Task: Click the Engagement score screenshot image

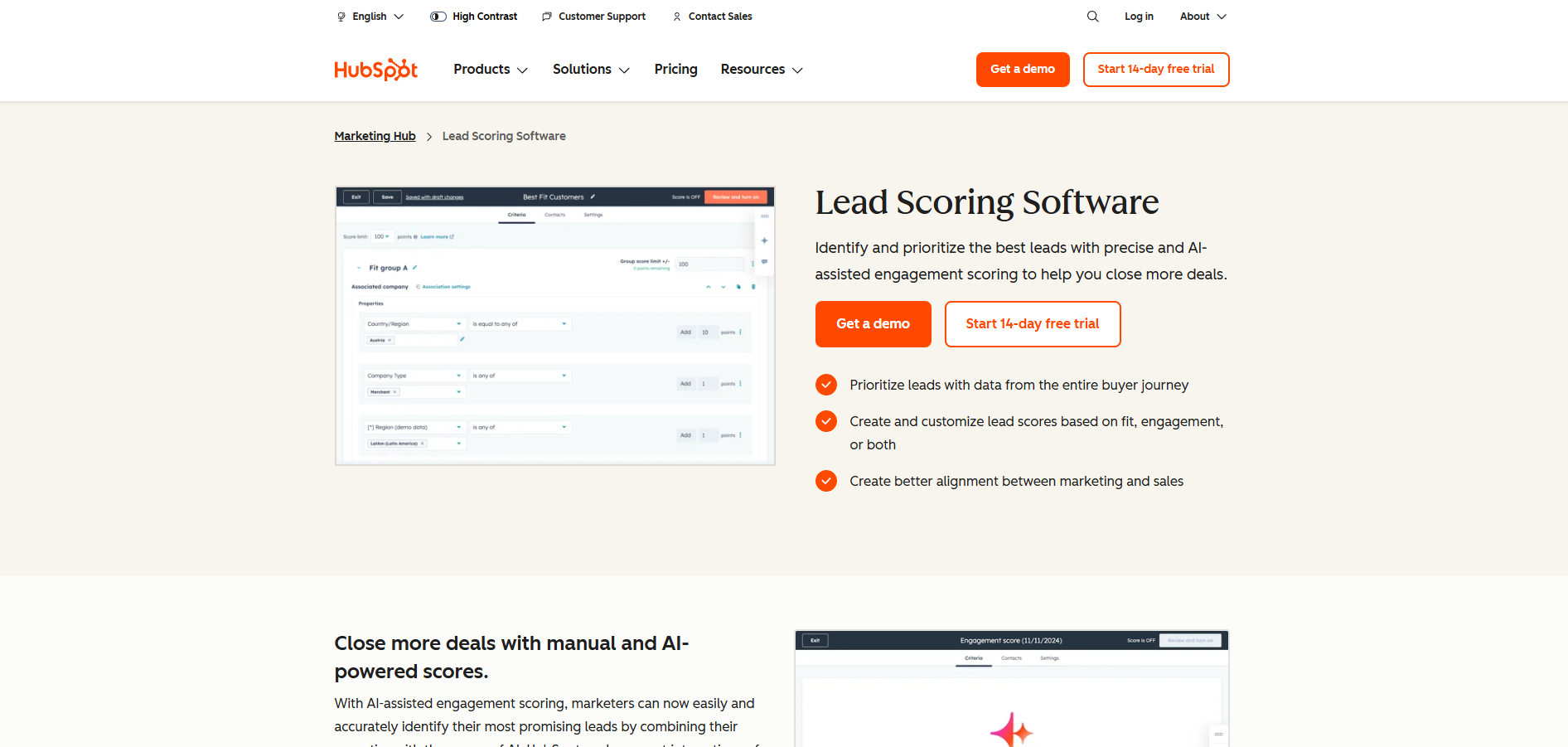Action: [1012, 688]
